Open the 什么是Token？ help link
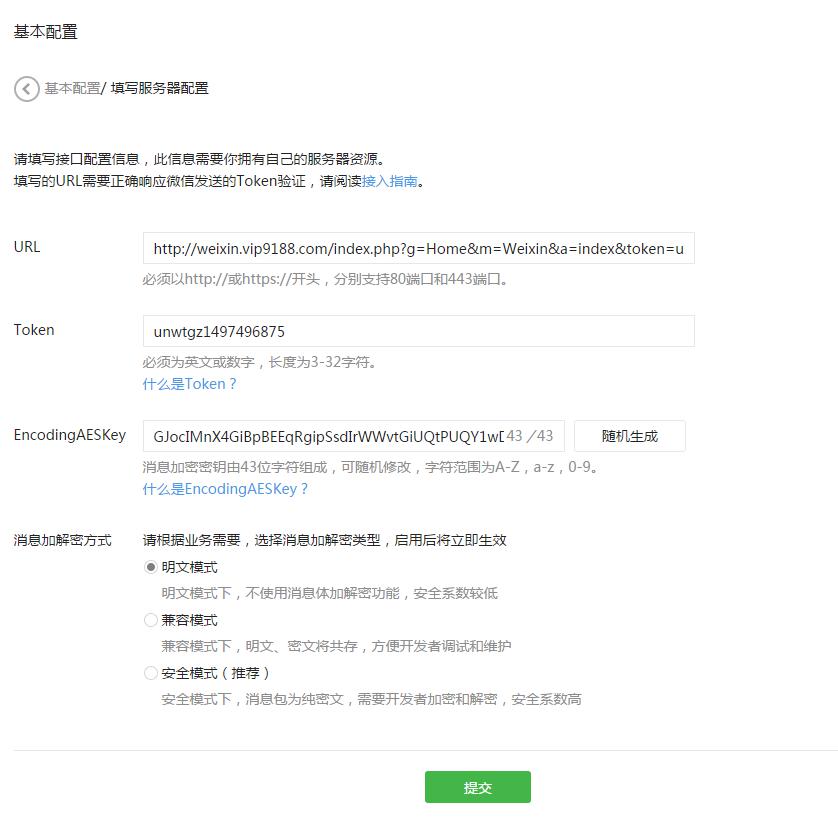This screenshot has width=838, height=821. [x=190, y=384]
